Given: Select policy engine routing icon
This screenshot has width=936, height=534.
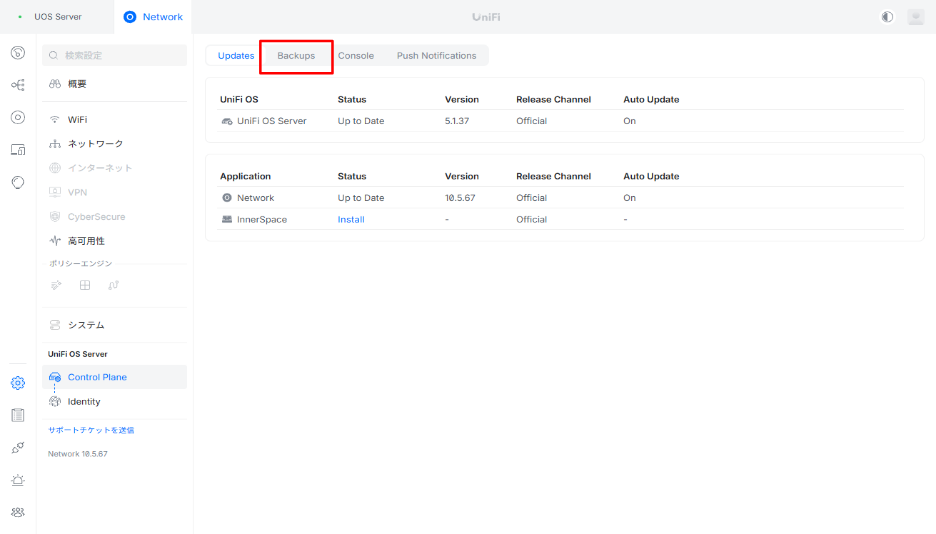Looking at the screenshot, I should click(x=113, y=285).
